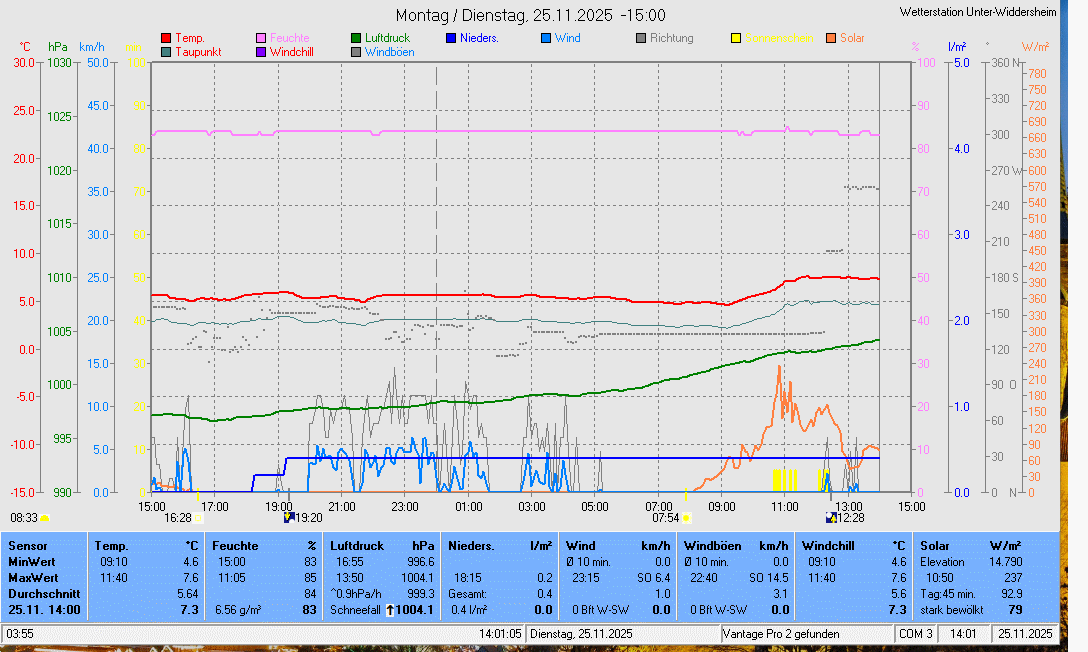
Task: Click the red Temp. legend square
Action: point(165,38)
